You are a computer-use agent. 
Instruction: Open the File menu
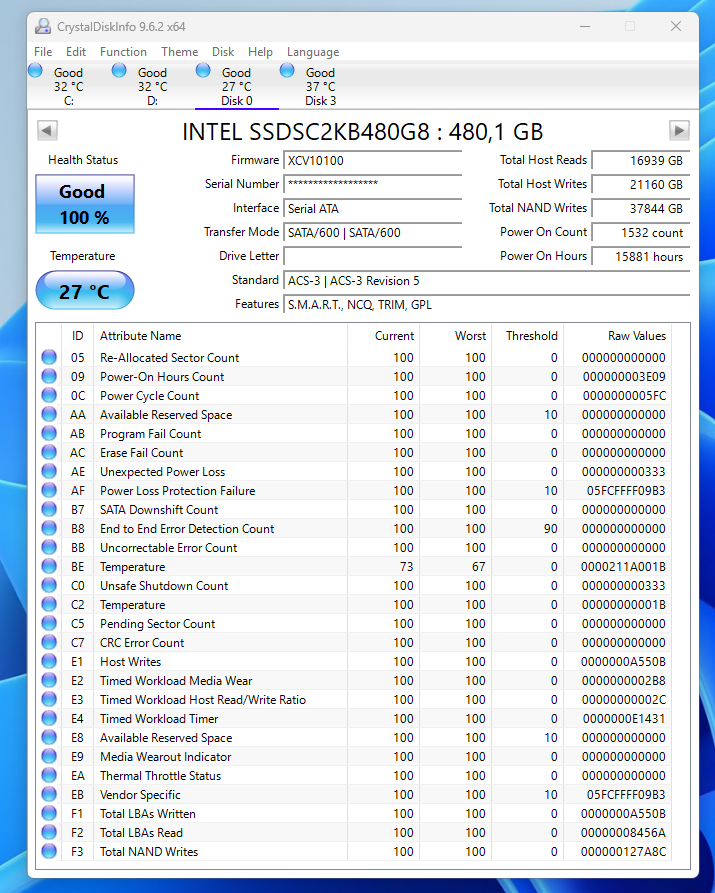43,52
